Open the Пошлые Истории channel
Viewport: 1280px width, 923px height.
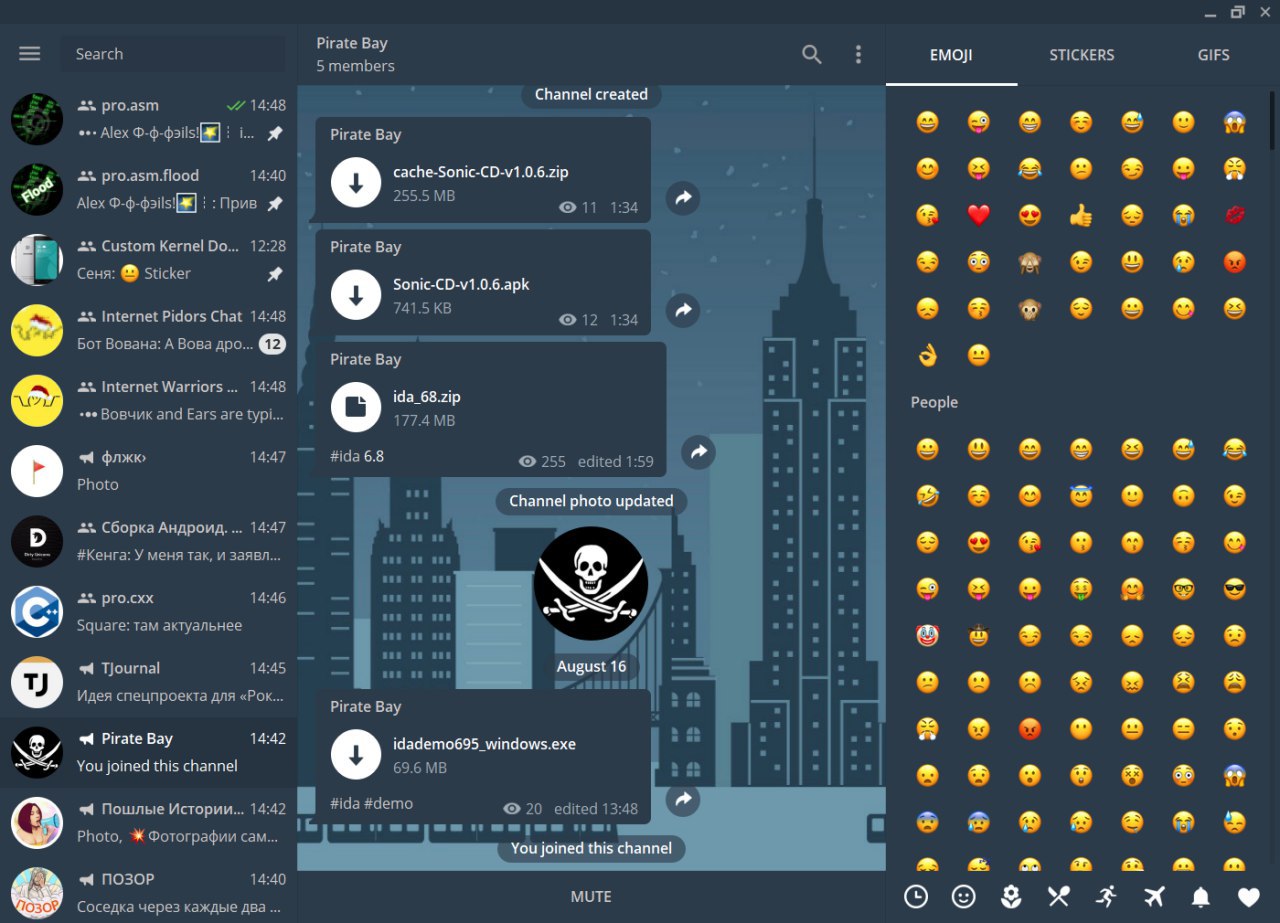point(149,822)
